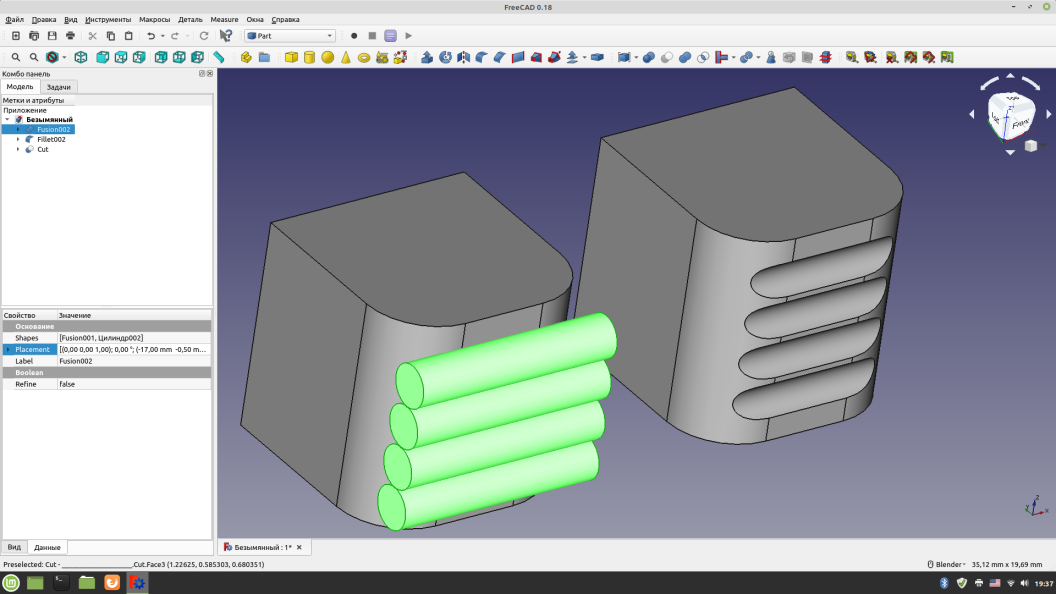1056x594 pixels.
Task: Open the Macros list icon
Action: [x=391, y=36]
